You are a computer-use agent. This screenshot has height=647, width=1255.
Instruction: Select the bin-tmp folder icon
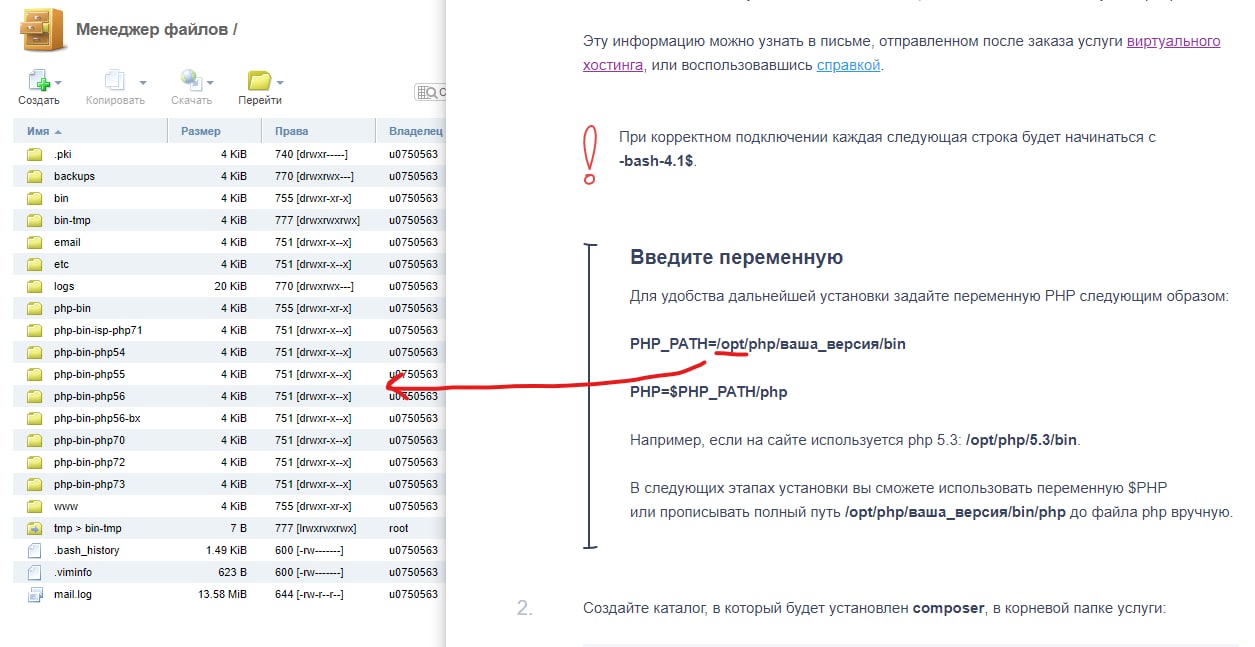tap(35, 220)
